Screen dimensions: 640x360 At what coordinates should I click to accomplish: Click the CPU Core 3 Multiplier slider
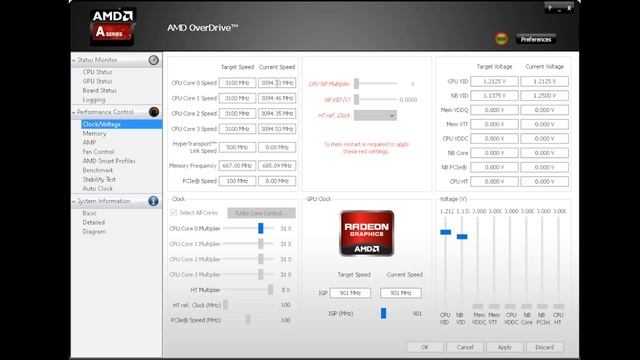260,275
